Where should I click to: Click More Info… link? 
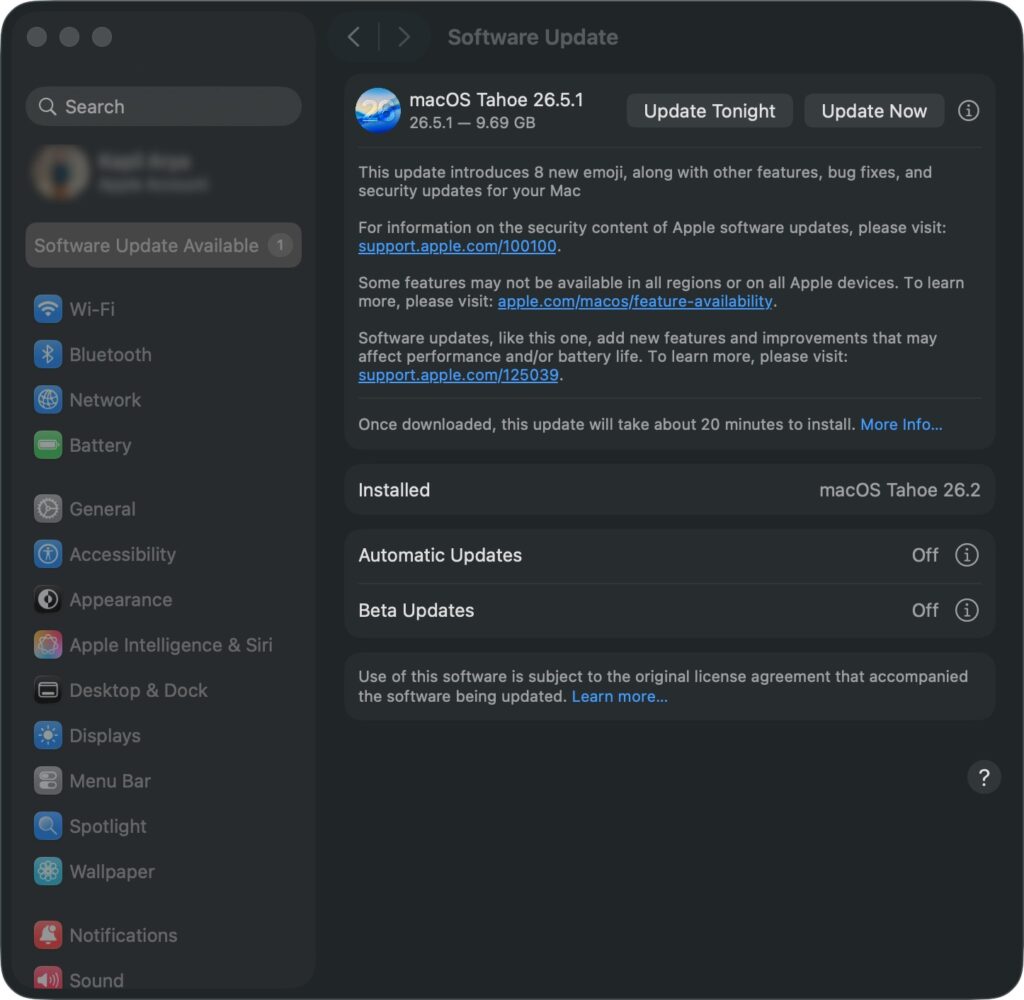coord(901,425)
